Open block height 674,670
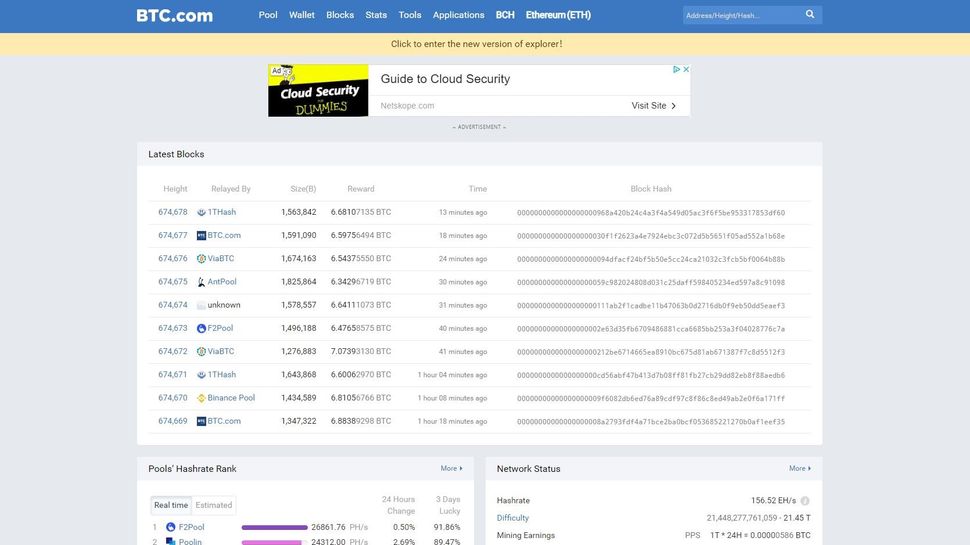Image resolution: width=970 pixels, height=545 pixels. tap(173, 398)
